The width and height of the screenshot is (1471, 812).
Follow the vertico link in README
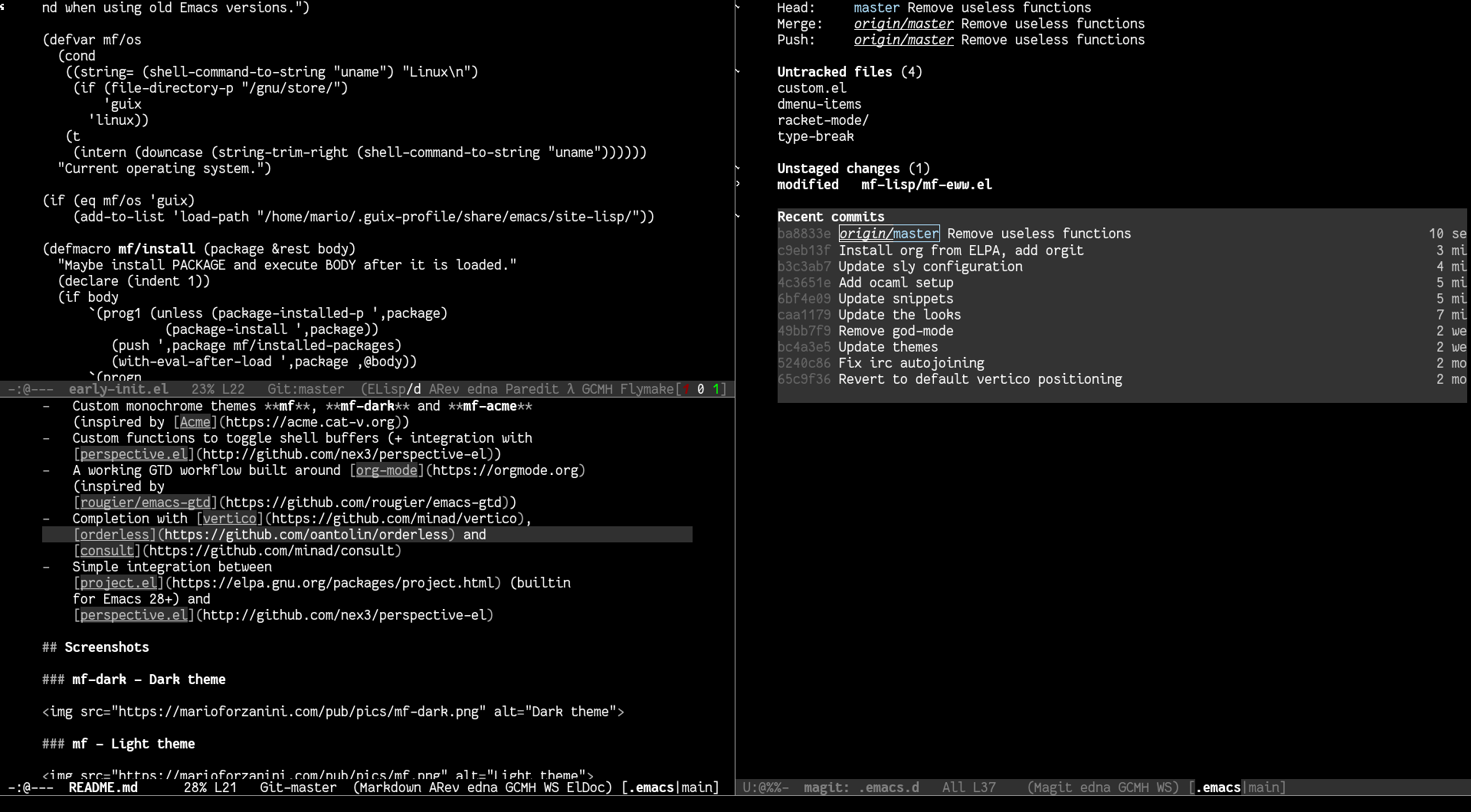click(230, 519)
